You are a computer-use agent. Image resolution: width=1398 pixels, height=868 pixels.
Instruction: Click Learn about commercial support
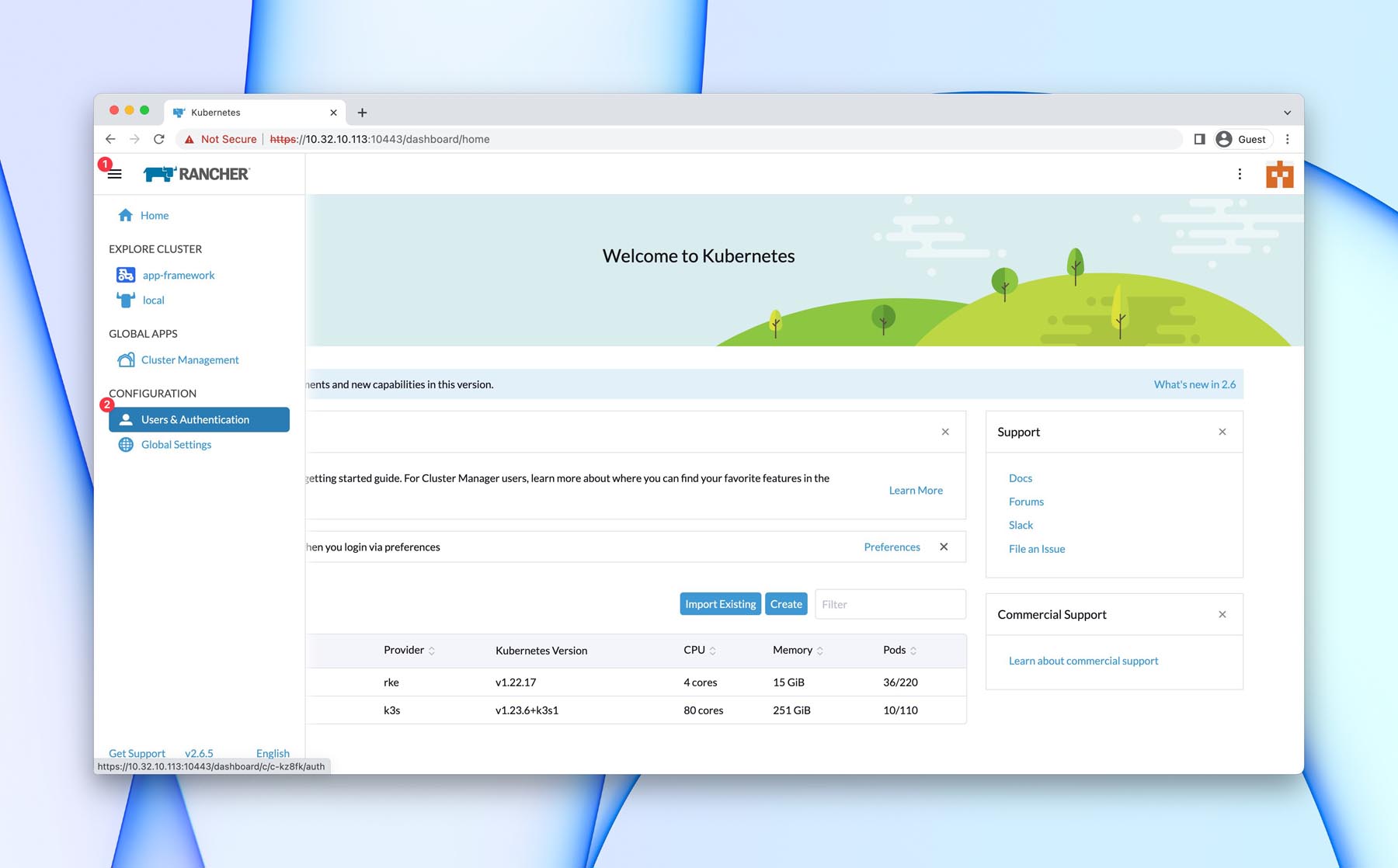click(1083, 661)
